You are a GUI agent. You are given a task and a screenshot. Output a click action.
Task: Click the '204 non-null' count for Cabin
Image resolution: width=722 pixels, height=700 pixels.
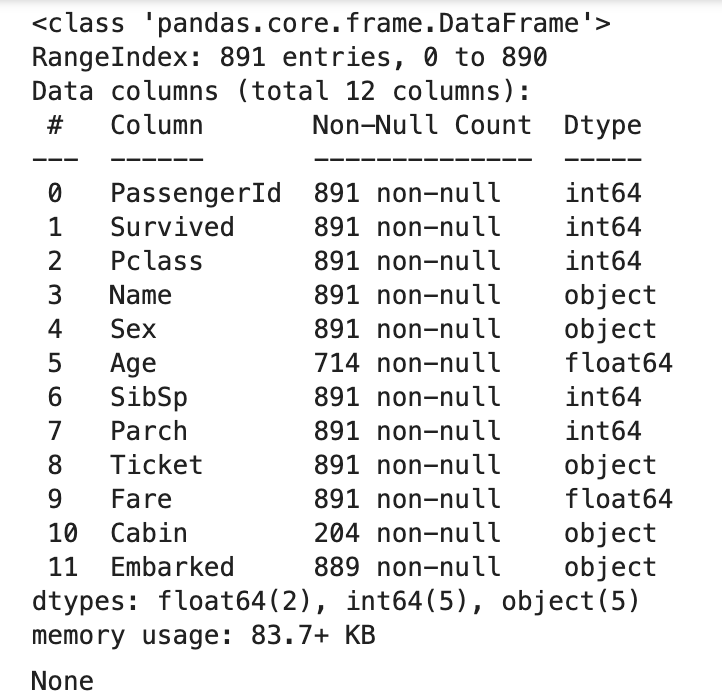[406, 533]
